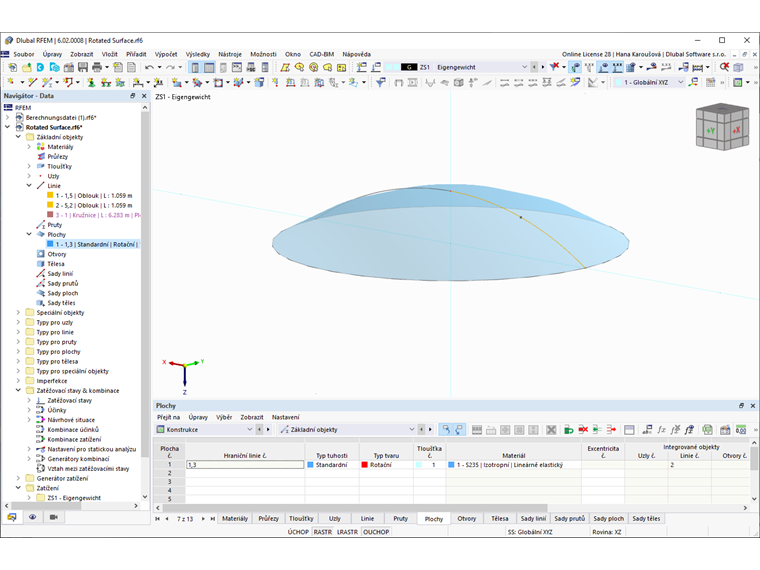Image resolution: width=760 pixels, height=570 pixels.
Task: Click the blue Standardní stiffness swatch
Action: point(310,465)
